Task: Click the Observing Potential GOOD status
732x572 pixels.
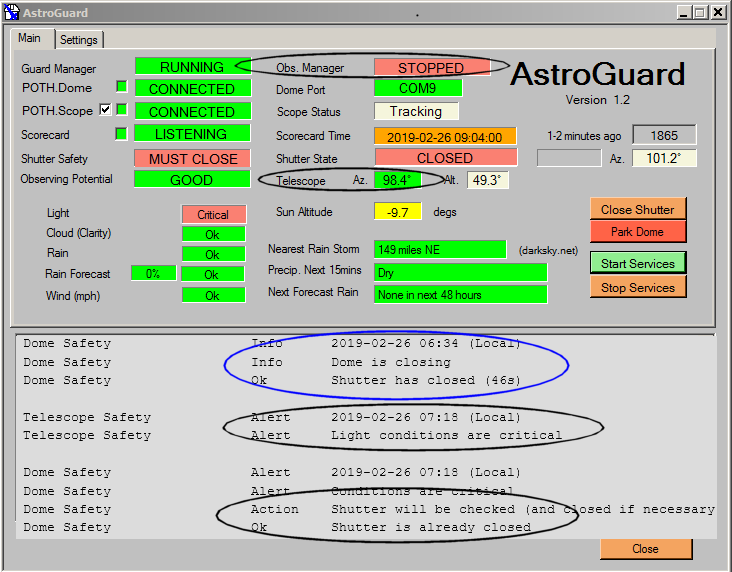Action: [x=192, y=180]
